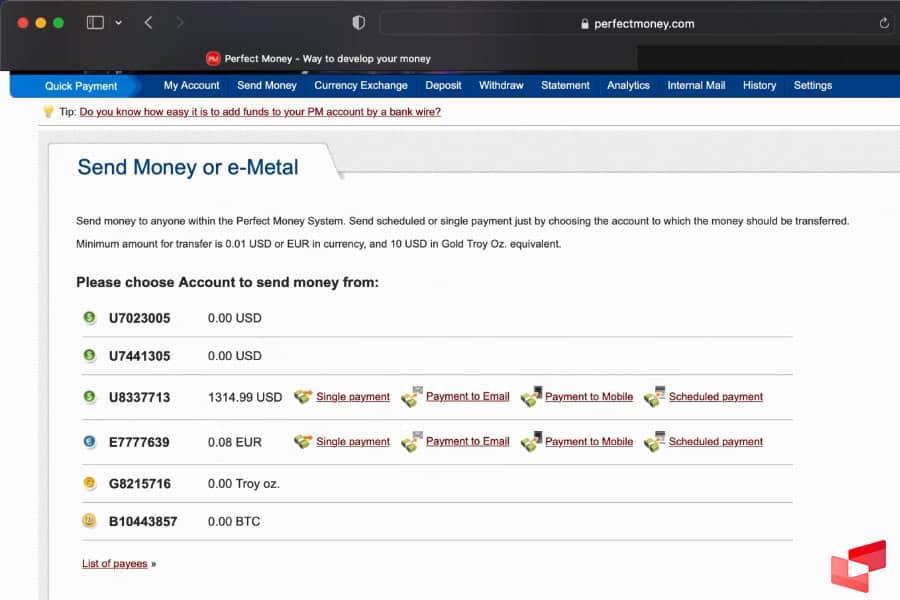Open Send Money menu item

point(267,85)
